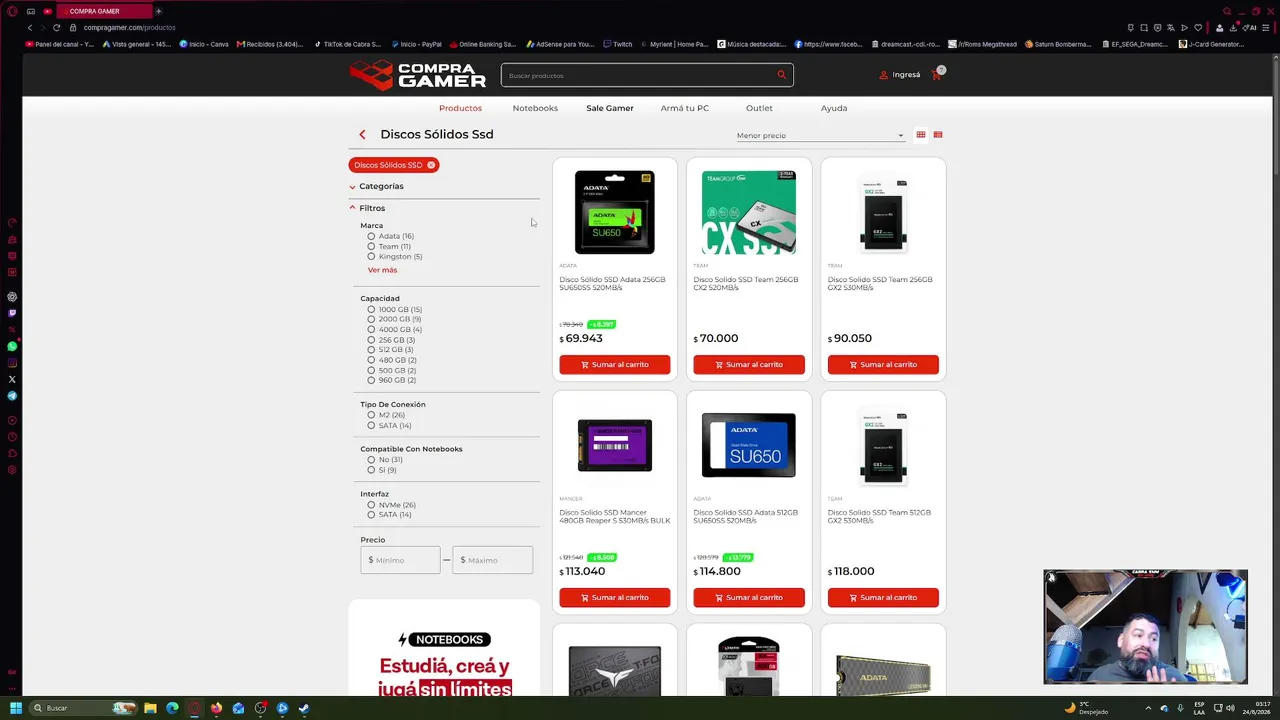Choose M2 connection type
Viewport: 1280px width, 720px height.
click(371, 415)
